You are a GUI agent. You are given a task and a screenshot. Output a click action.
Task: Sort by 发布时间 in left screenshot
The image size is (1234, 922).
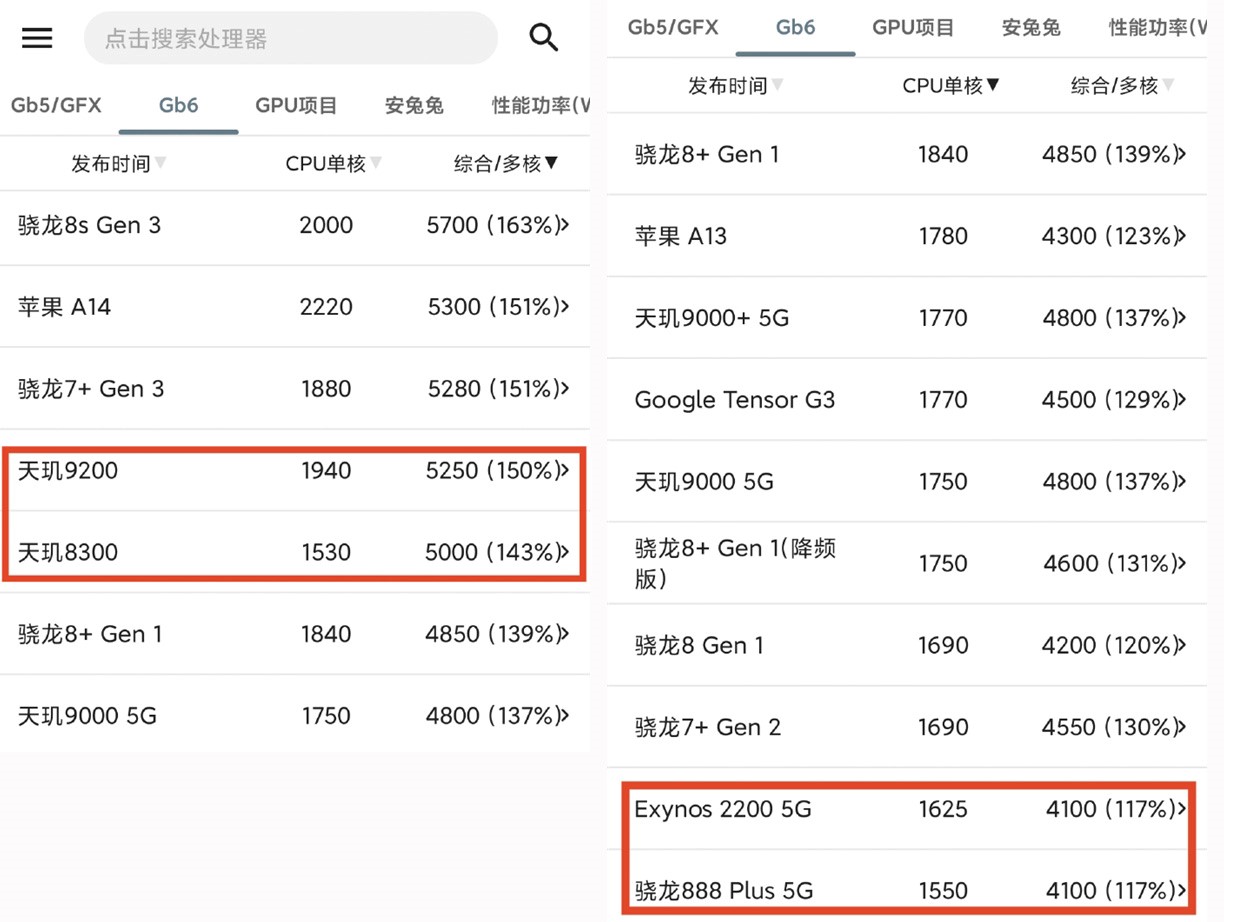118,164
